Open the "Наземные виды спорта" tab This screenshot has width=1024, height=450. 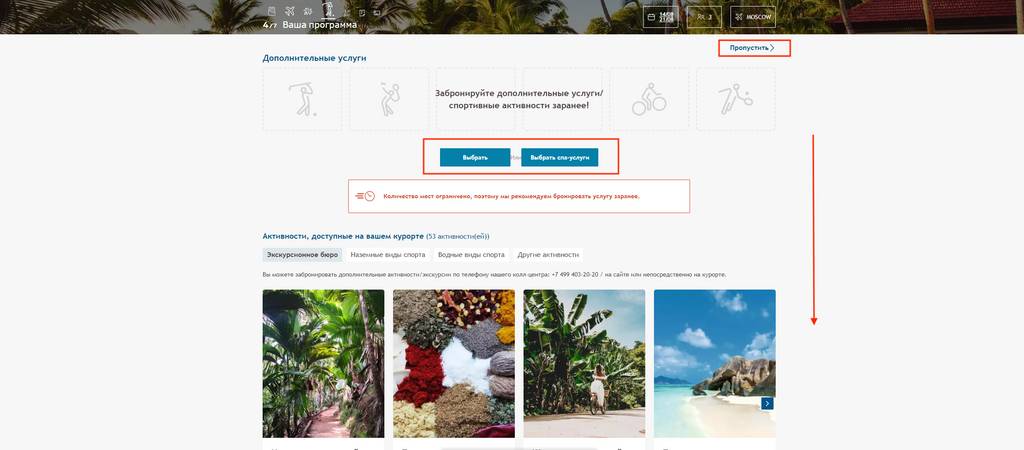pyautogui.click(x=388, y=255)
